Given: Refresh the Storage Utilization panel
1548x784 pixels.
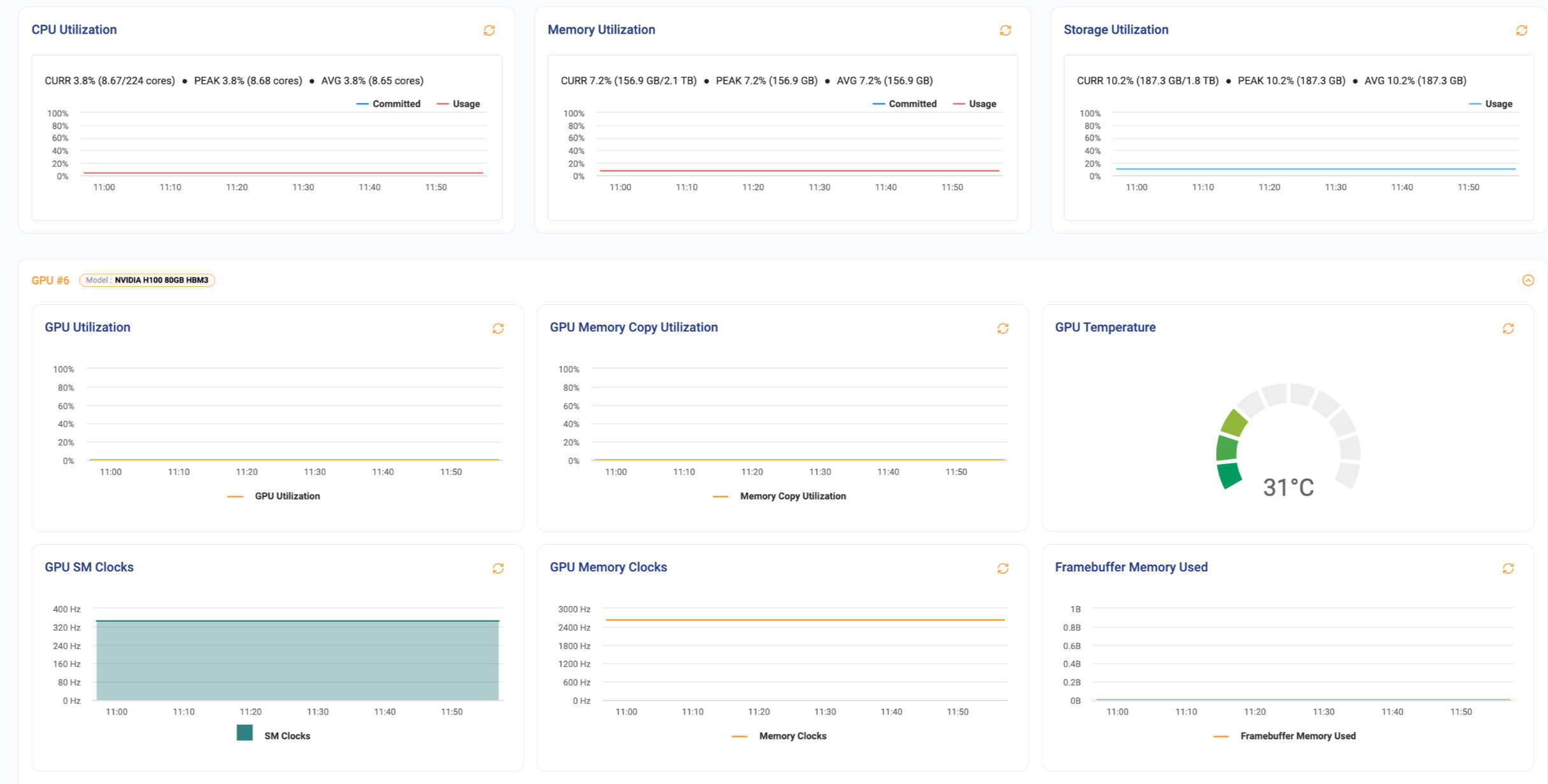Looking at the screenshot, I should coord(1521,31).
